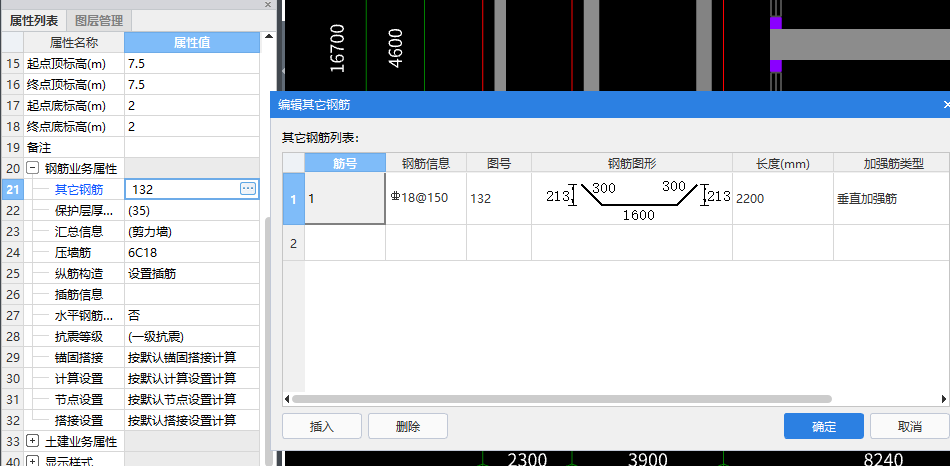Screen dimensions: 950x466
Task: Click the 确定 button
Action: pyautogui.click(x=823, y=426)
